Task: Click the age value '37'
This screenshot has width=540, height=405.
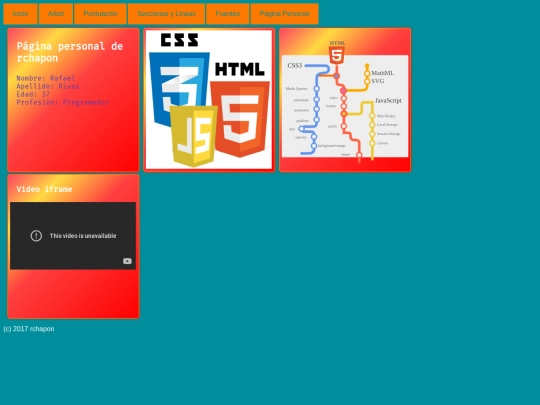Action: pyautogui.click(x=46, y=94)
